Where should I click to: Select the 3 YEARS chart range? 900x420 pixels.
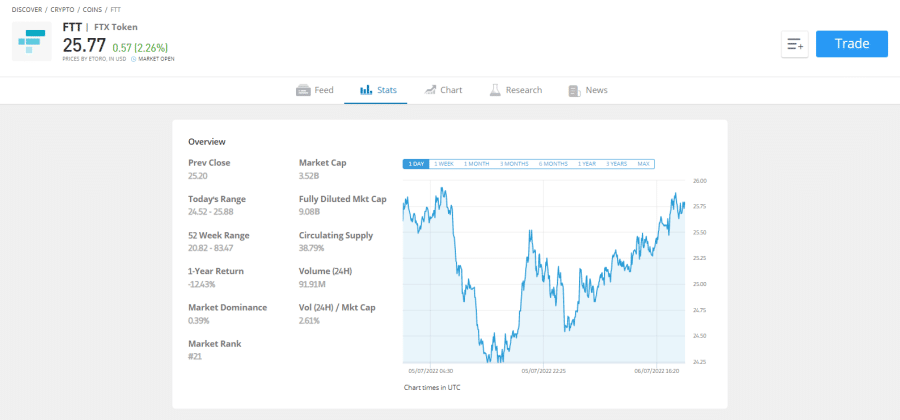[x=617, y=164]
